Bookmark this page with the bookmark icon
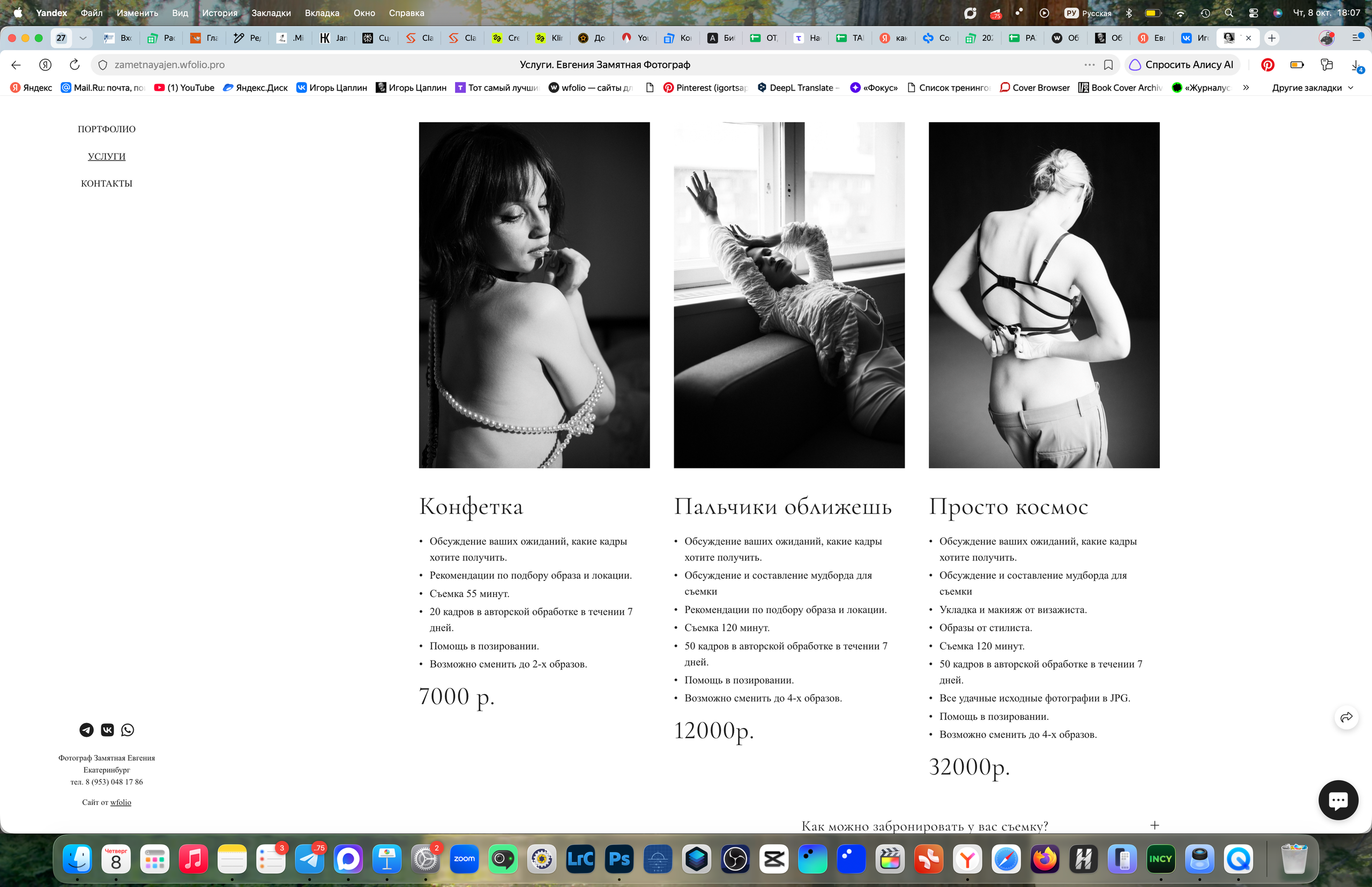 point(1108,64)
